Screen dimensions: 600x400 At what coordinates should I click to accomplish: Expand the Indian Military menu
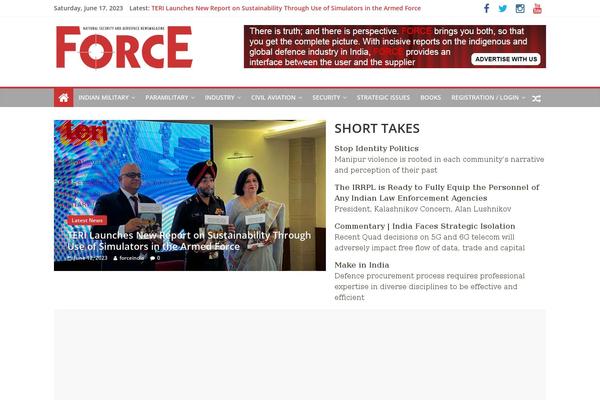point(107,98)
